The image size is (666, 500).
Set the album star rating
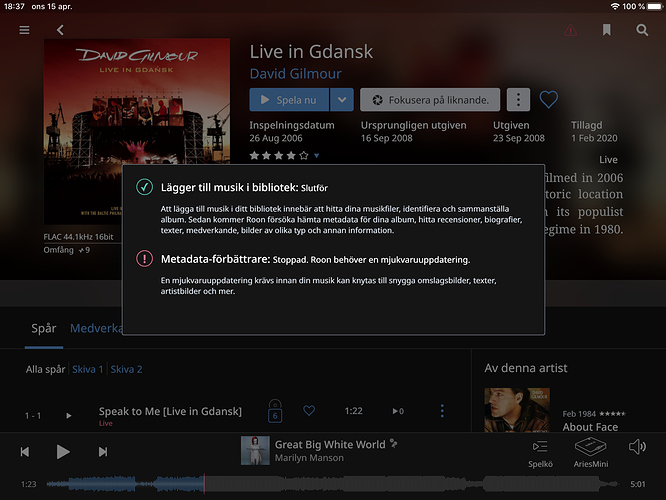tap(279, 155)
